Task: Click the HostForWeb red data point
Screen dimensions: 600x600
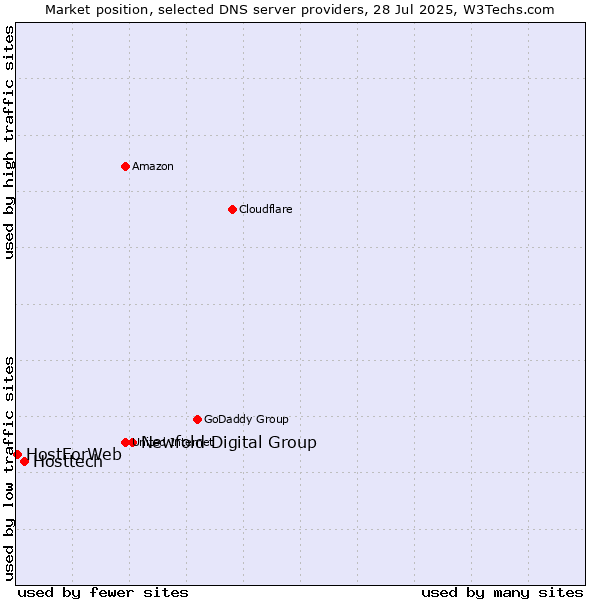Action: pos(17,454)
